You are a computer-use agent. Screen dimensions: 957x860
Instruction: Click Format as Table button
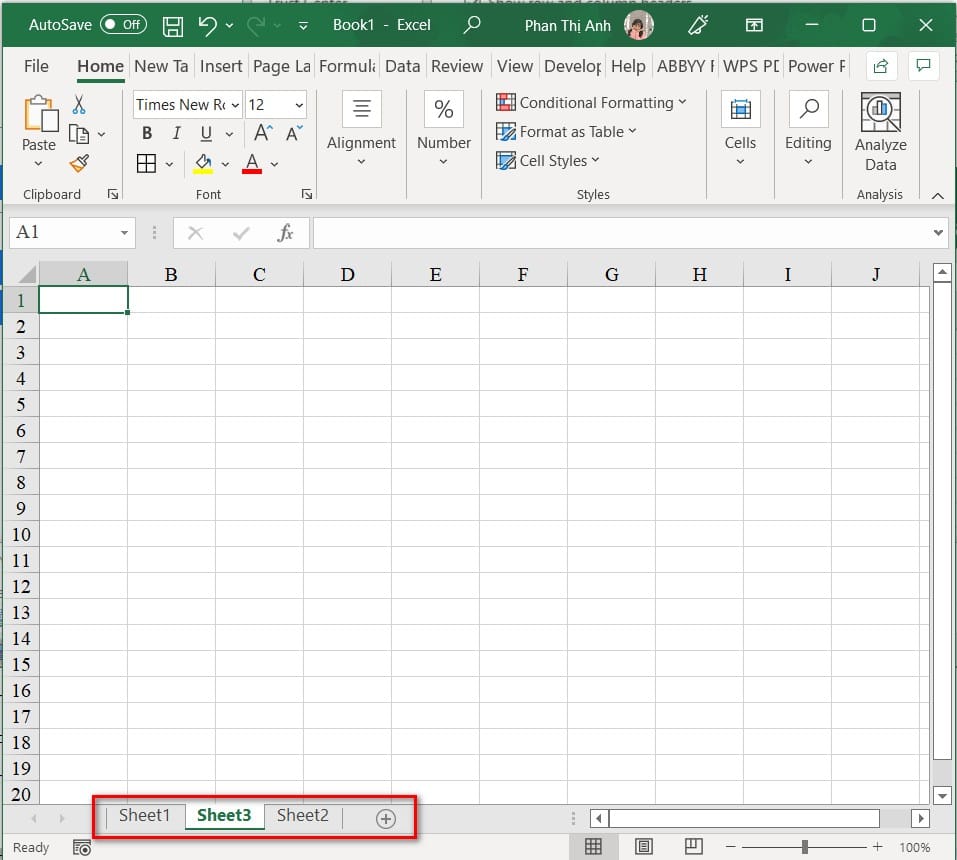[566, 131]
